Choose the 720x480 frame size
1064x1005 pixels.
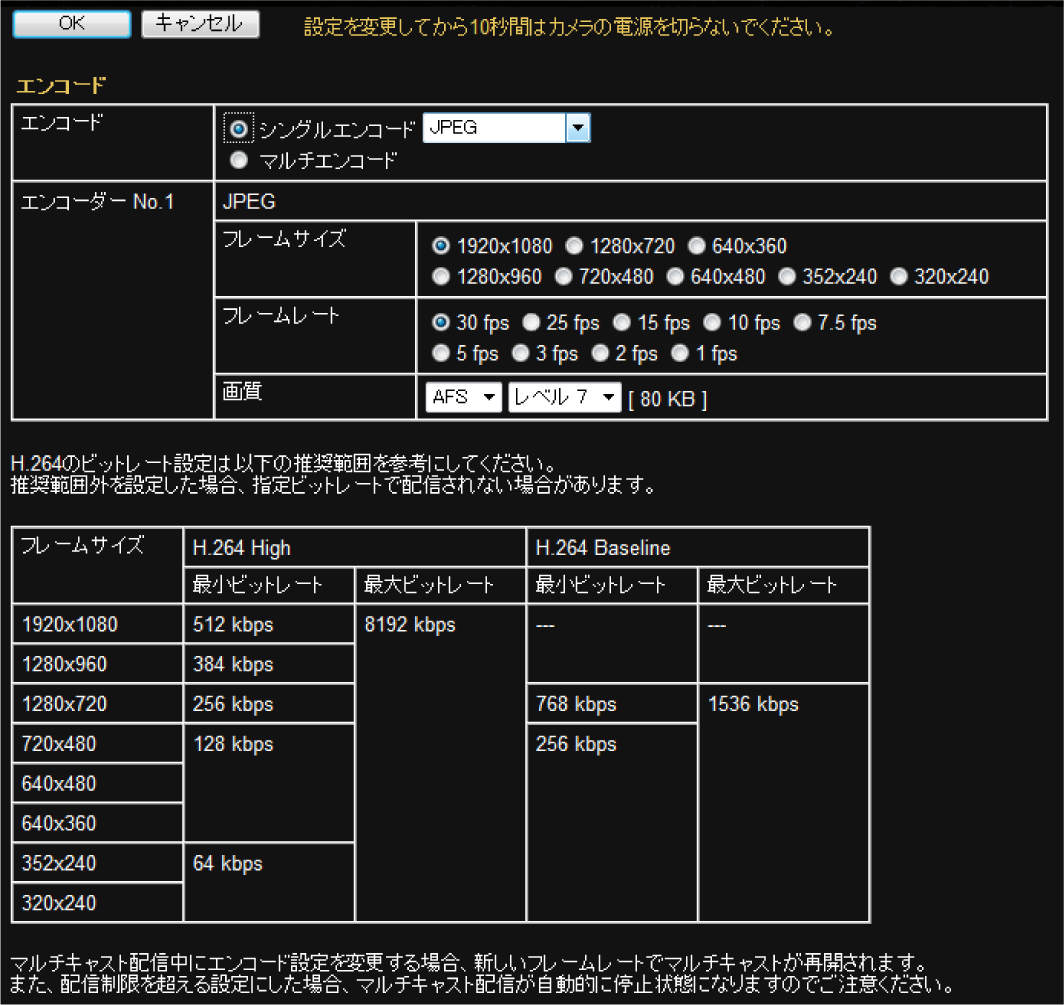pos(563,276)
